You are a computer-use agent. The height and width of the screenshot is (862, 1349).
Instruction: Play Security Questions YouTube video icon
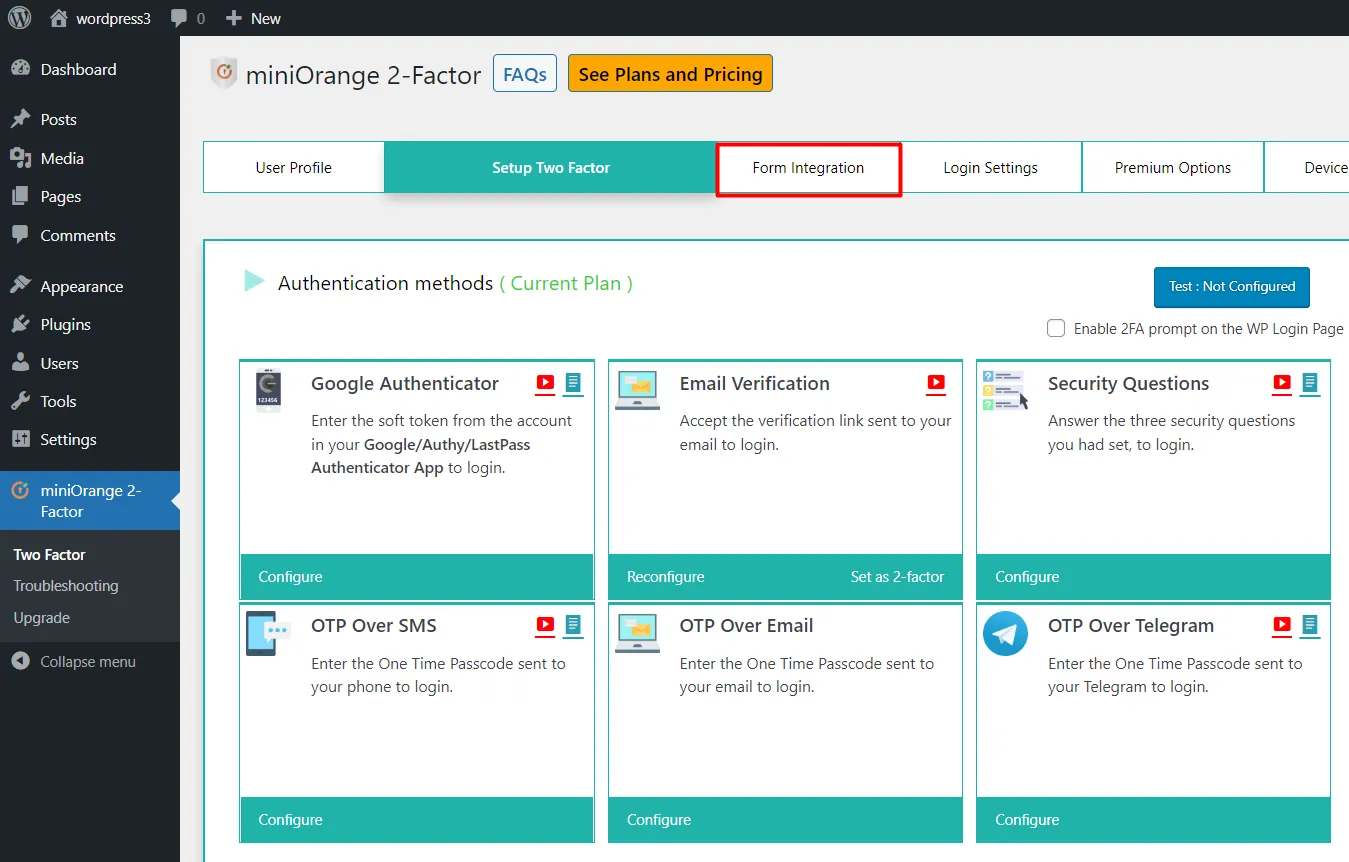(x=1282, y=382)
